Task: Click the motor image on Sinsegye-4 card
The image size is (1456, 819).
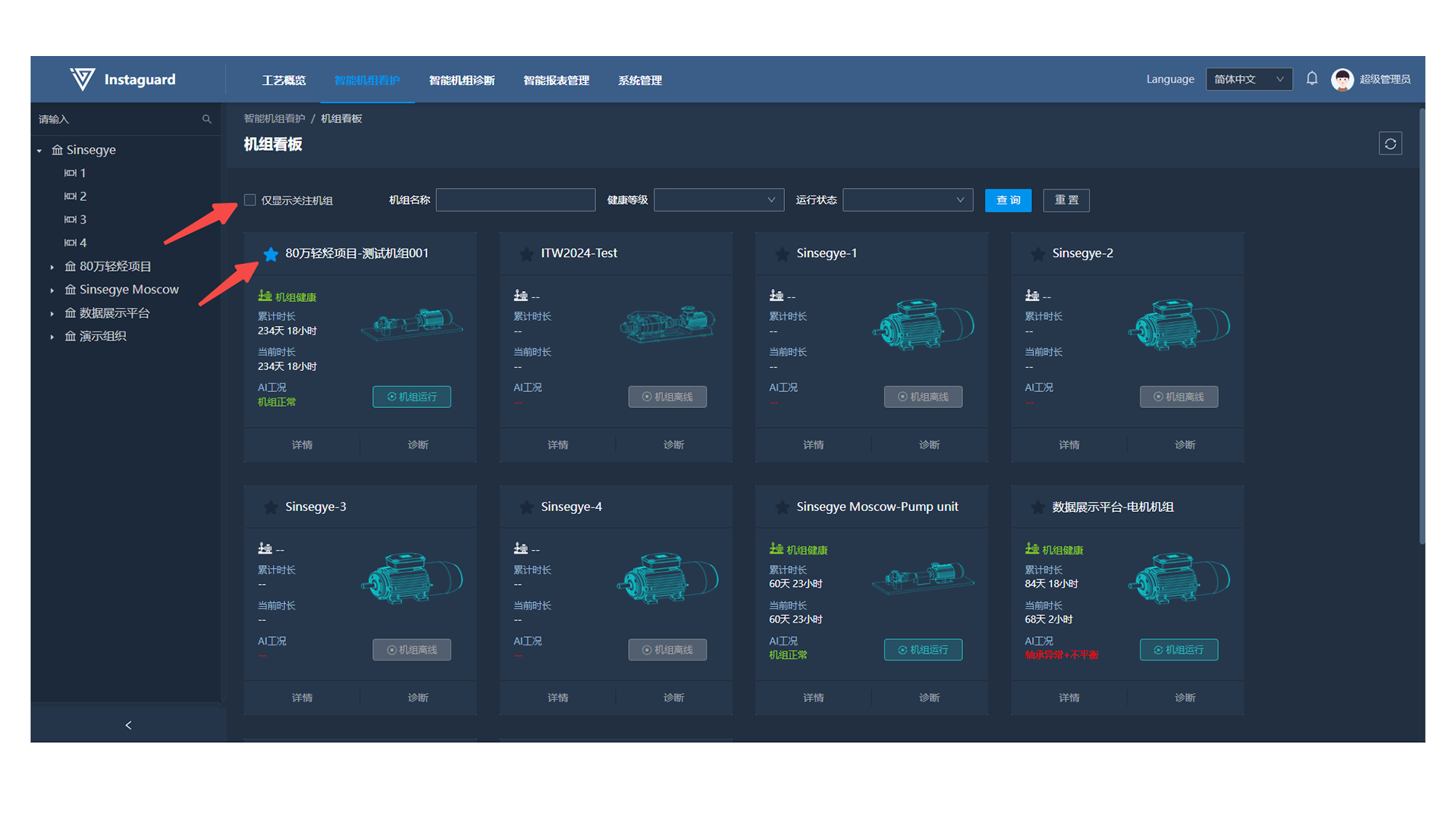Action: [667, 578]
